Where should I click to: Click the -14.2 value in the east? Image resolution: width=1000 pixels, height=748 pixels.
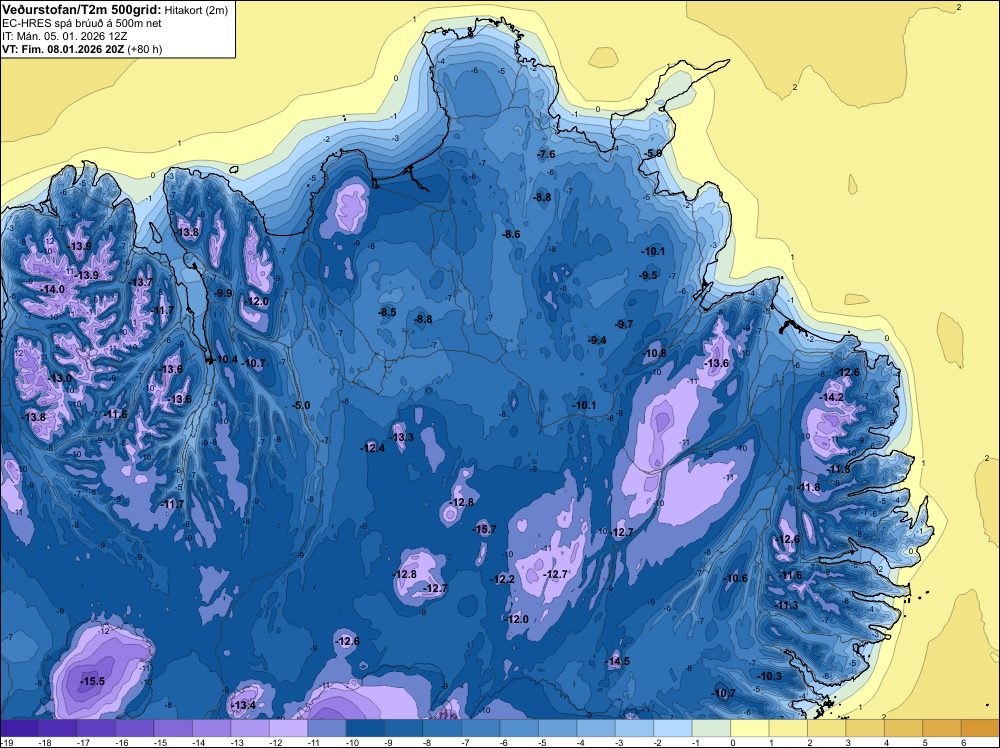click(832, 397)
